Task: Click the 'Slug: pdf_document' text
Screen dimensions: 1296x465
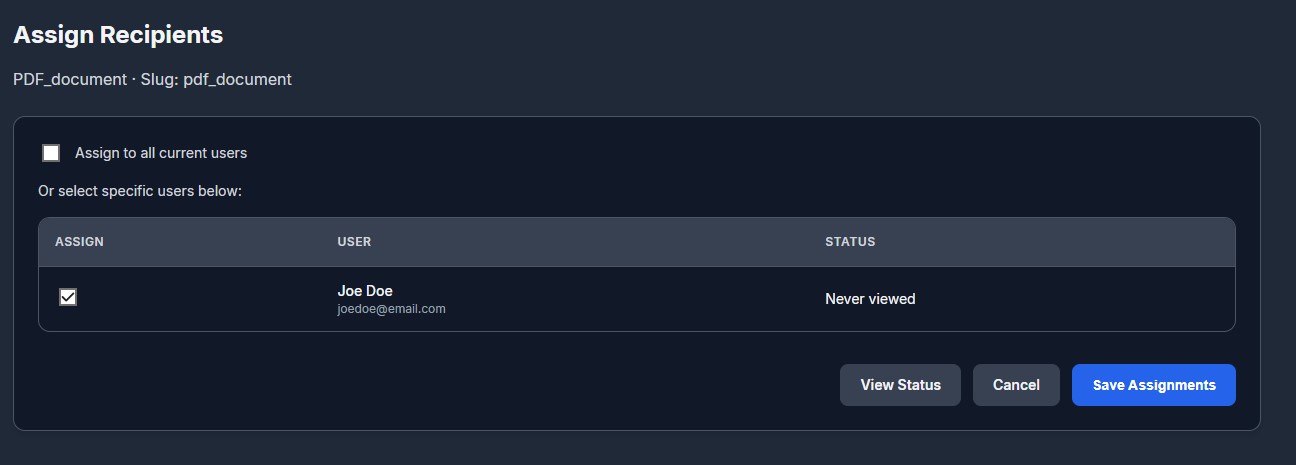Action: click(x=216, y=79)
